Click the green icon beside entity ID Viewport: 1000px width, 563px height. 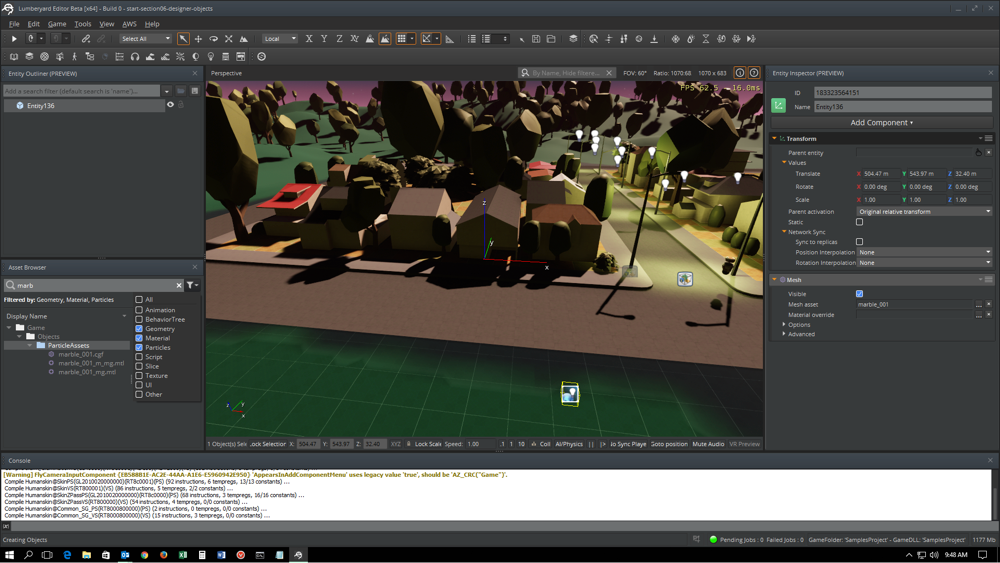click(779, 106)
